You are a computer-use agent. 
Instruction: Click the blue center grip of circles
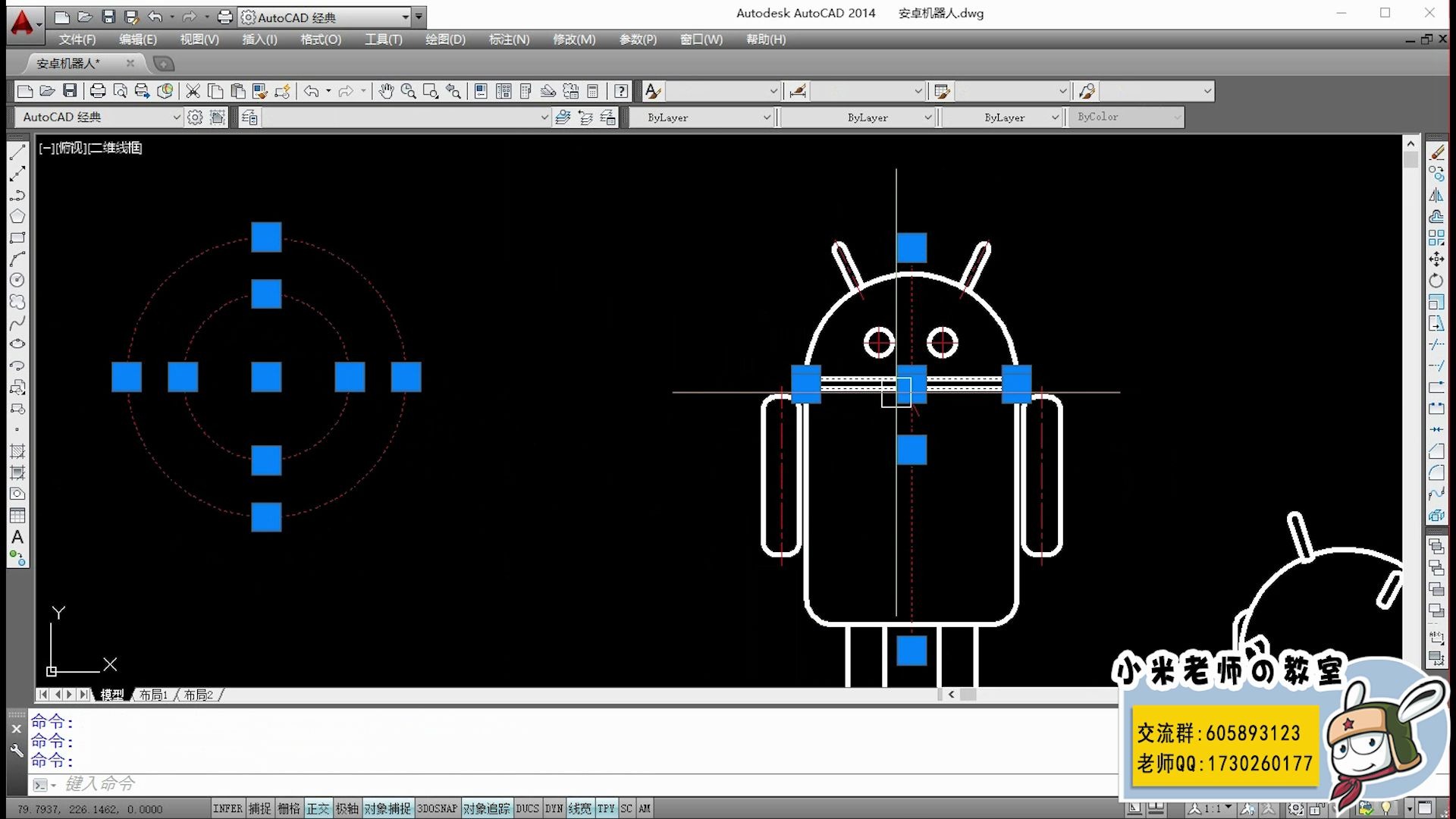(x=266, y=377)
